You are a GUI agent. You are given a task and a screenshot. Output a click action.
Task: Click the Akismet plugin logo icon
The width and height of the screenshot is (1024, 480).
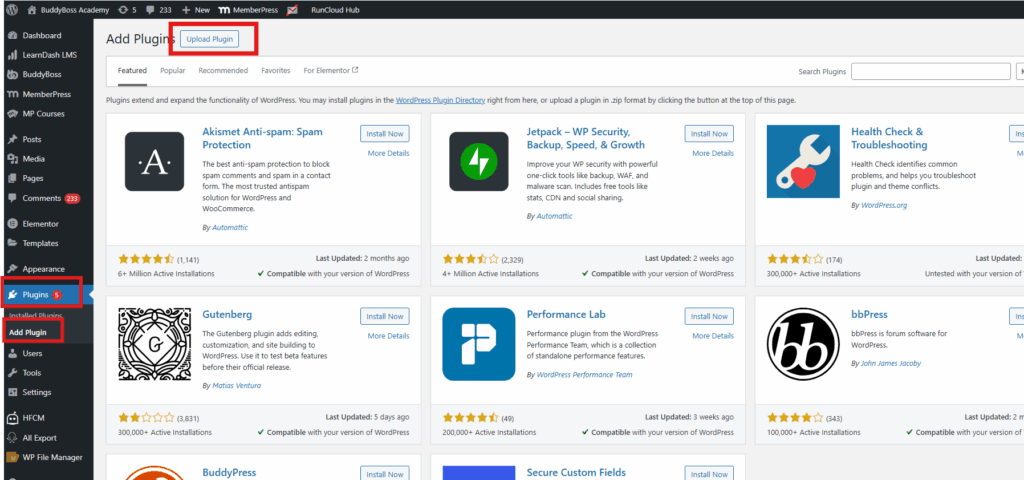coord(154,161)
